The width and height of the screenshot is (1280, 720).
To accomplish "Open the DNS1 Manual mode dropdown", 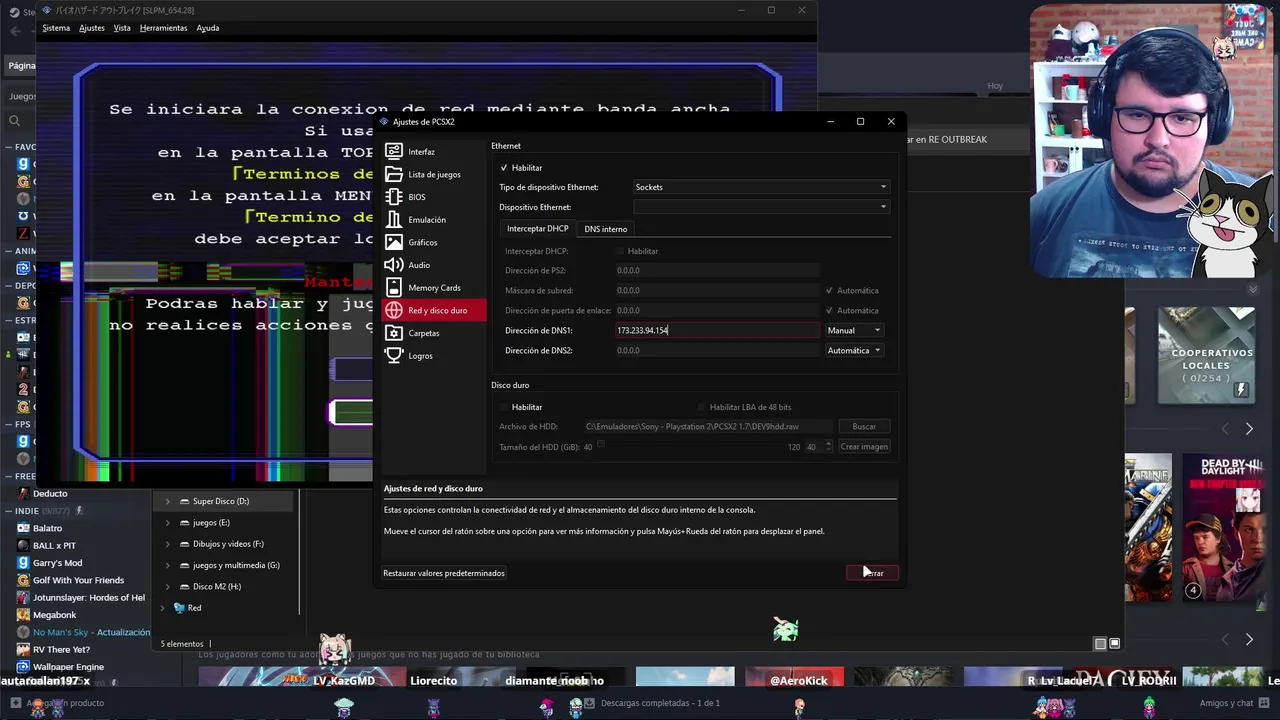I will click(x=854, y=330).
